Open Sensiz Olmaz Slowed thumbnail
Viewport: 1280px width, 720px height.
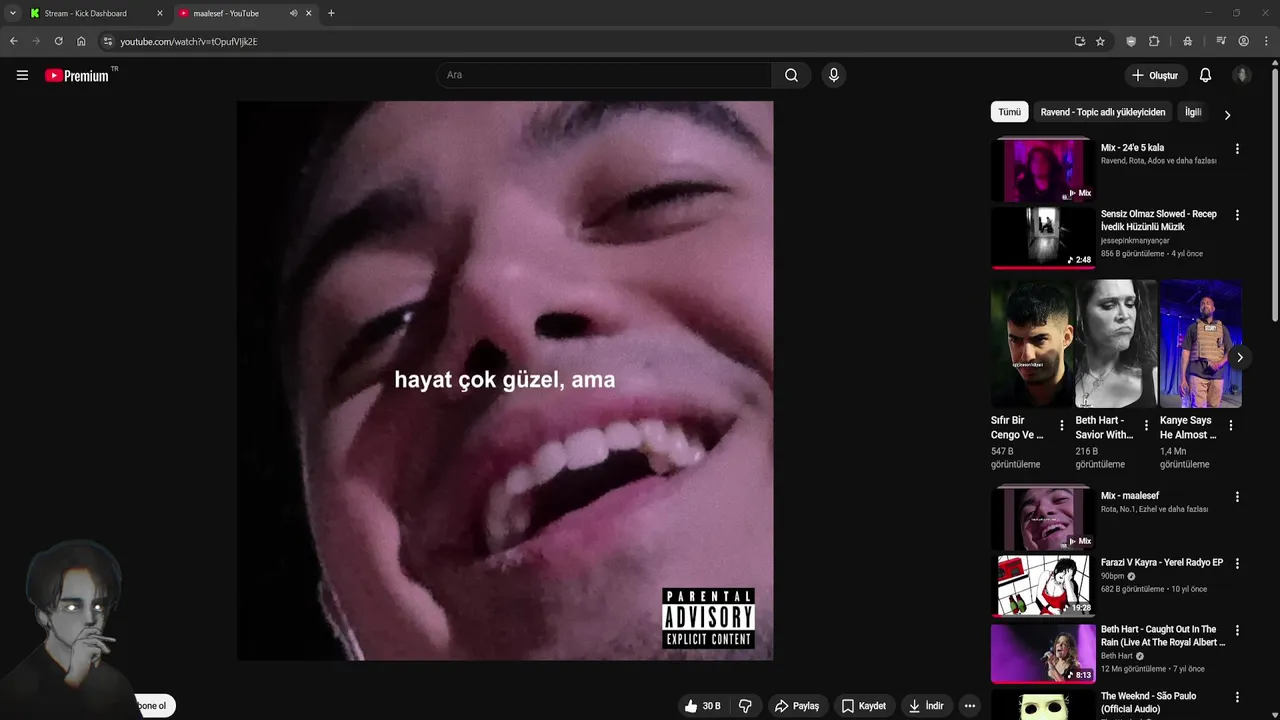coord(1043,237)
